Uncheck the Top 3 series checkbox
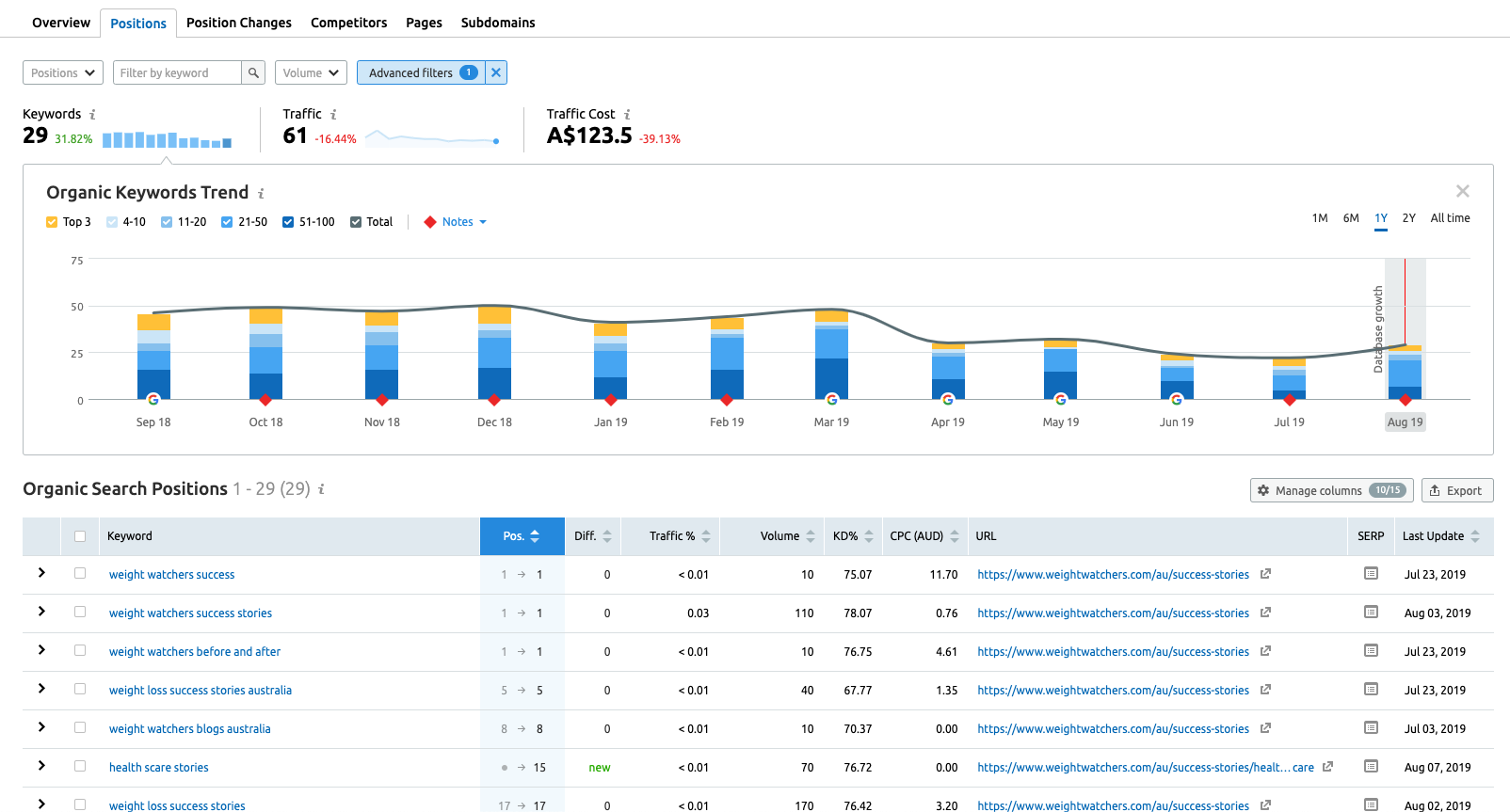Screen dimensions: 1510x812 point(52,222)
